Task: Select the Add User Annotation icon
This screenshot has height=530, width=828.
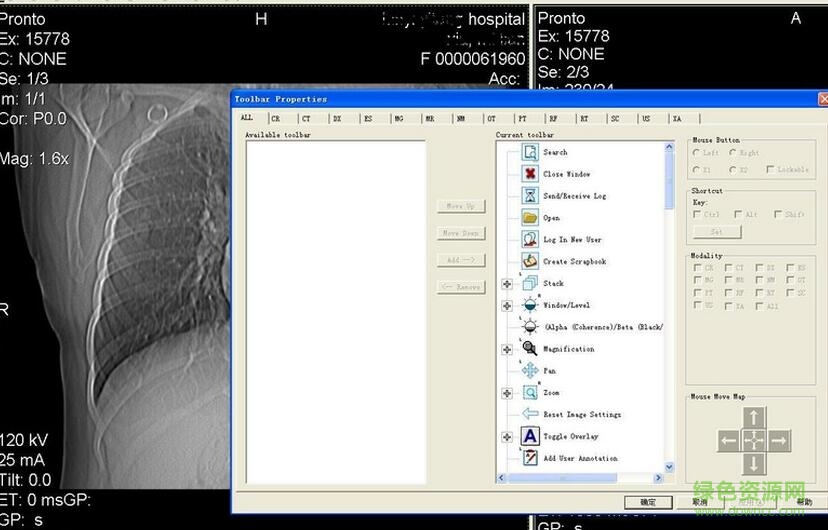Action: pos(529,458)
